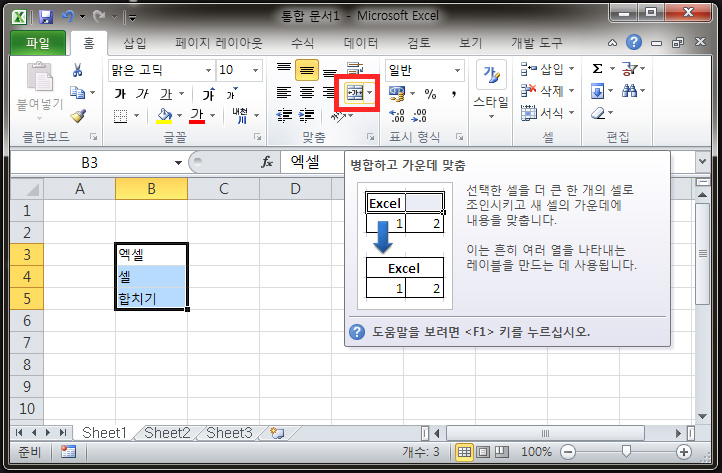Select the Format Painter brush
The width and height of the screenshot is (722, 473).
click(78, 115)
